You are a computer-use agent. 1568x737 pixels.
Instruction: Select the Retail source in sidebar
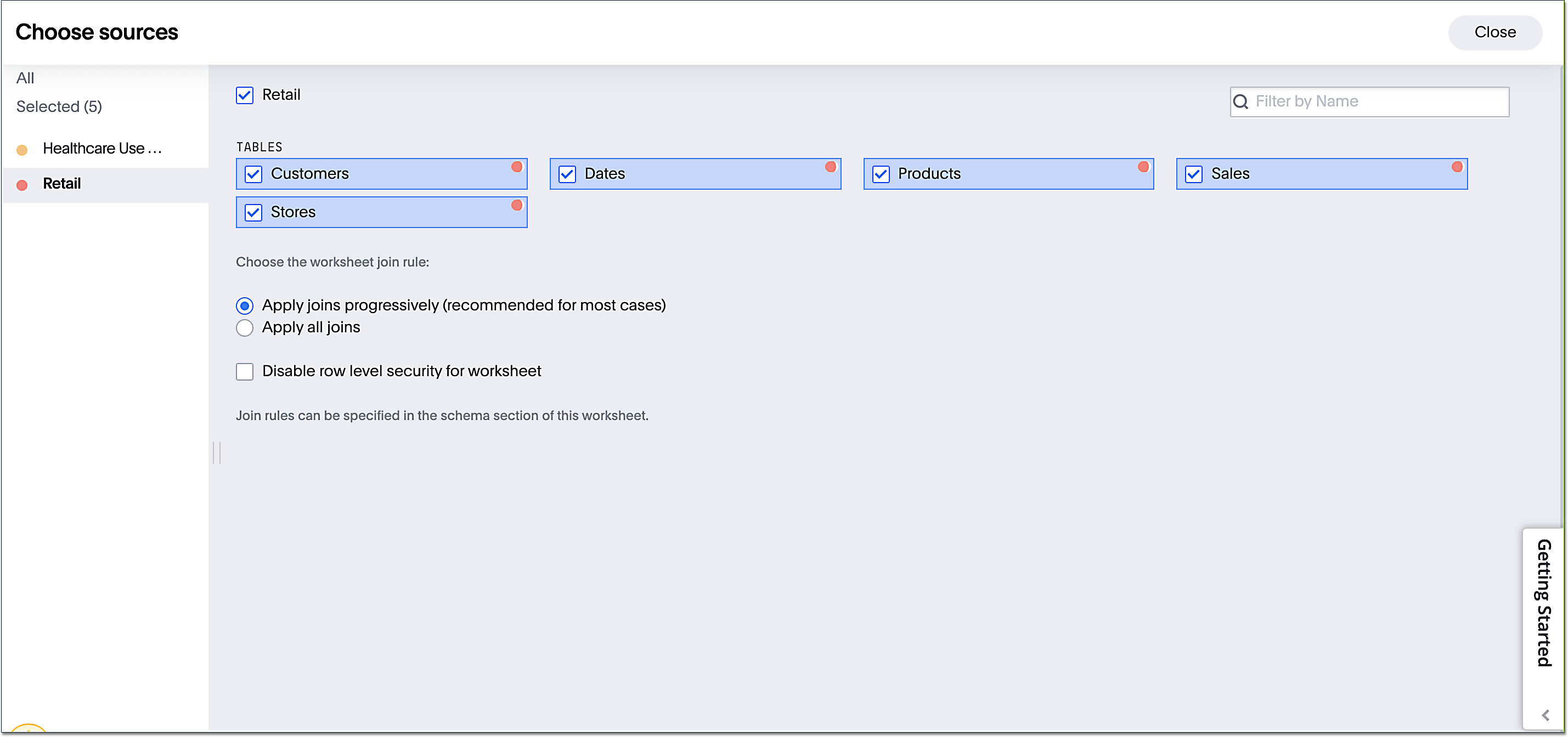click(60, 184)
